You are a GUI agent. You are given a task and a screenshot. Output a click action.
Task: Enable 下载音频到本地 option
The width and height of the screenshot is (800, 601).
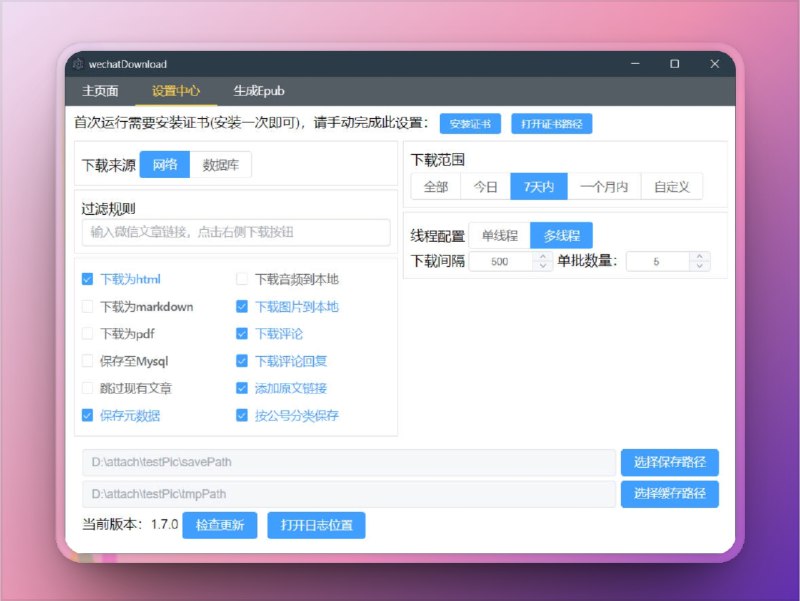pos(242,280)
